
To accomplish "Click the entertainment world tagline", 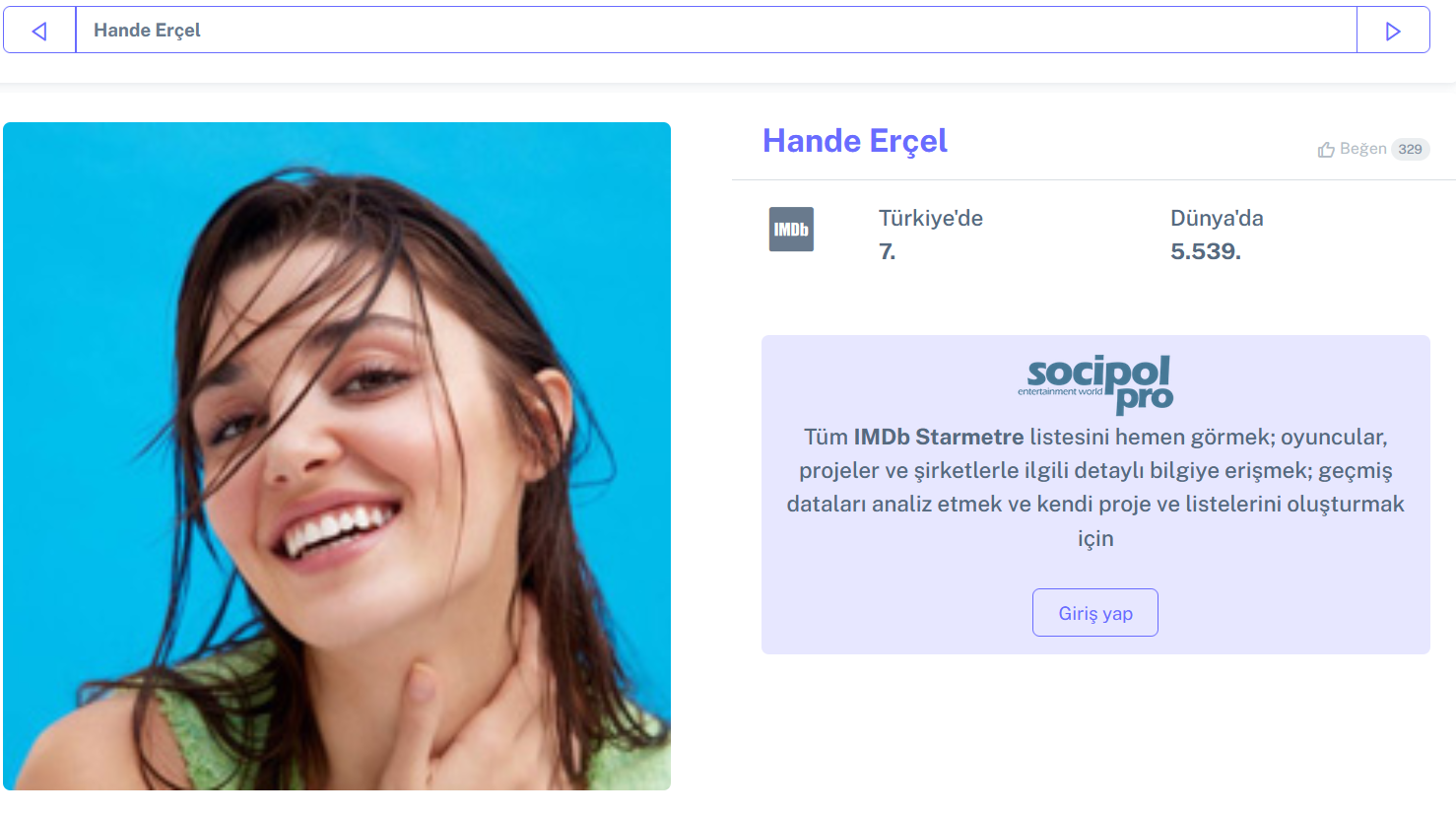I will coord(1060,391).
